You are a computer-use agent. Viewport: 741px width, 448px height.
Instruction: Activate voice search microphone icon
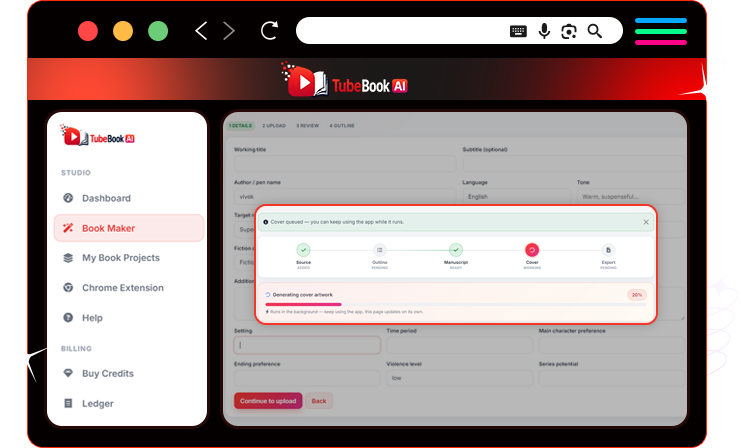[x=544, y=31]
